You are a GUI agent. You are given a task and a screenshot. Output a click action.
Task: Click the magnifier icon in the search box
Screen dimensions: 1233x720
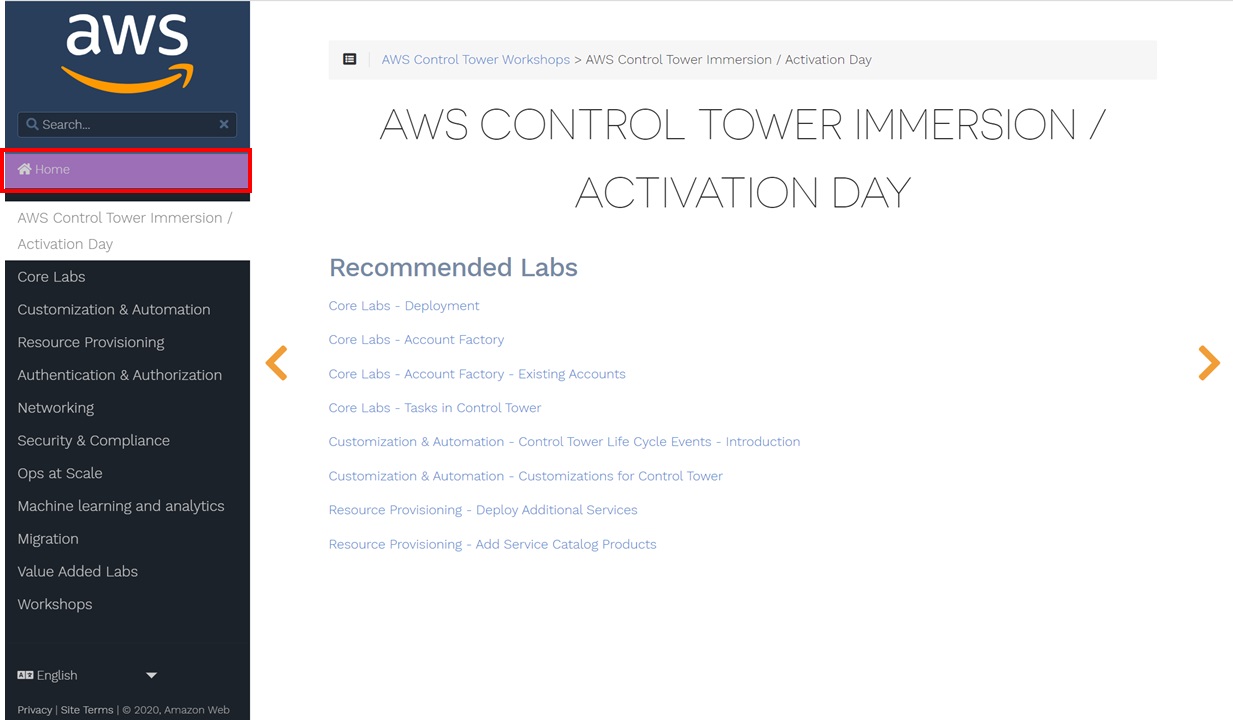(x=34, y=123)
